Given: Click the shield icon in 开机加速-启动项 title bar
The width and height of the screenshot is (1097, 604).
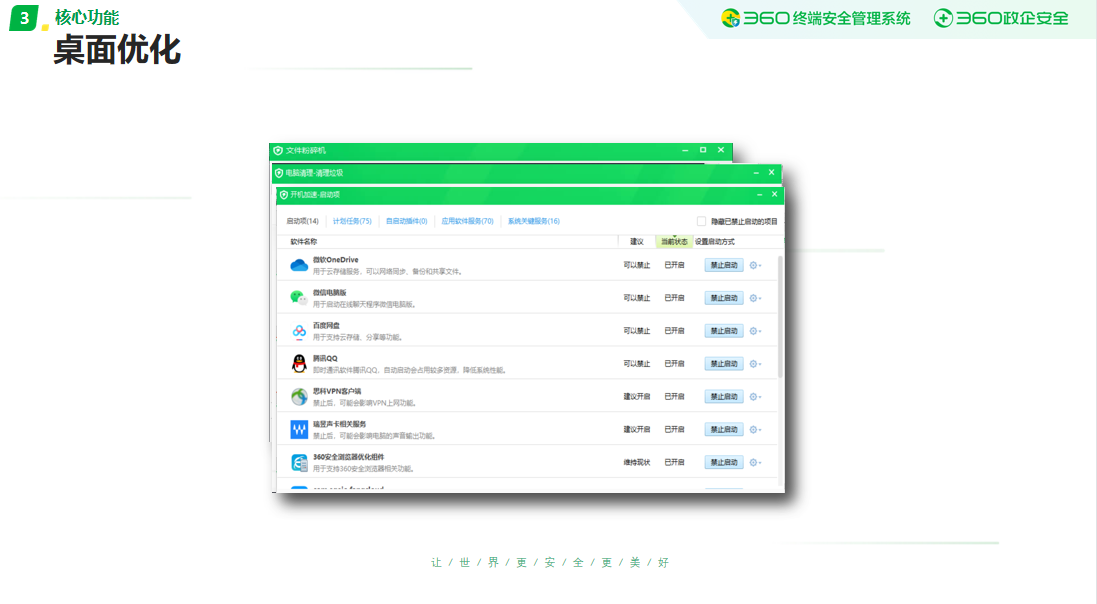Looking at the screenshot, I should point(284,195).
